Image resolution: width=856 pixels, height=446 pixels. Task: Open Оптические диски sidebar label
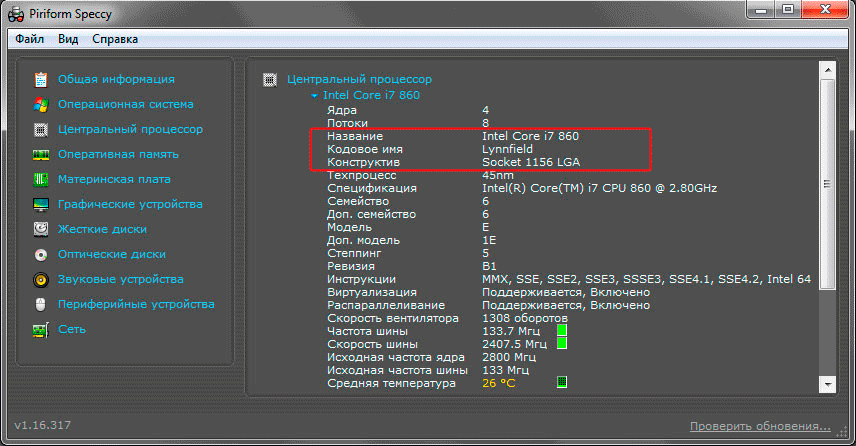[x=111, y=254]
